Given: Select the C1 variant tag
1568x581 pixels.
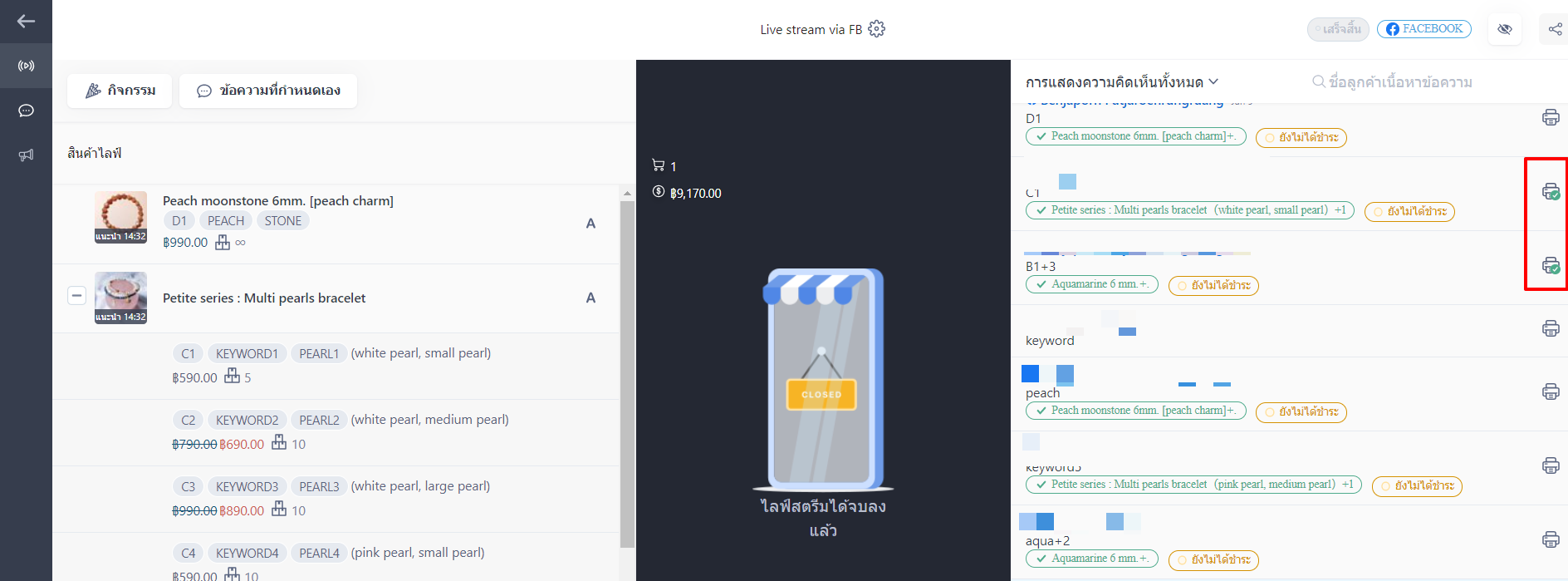Looking at the screenshot, I should (189, 354).
